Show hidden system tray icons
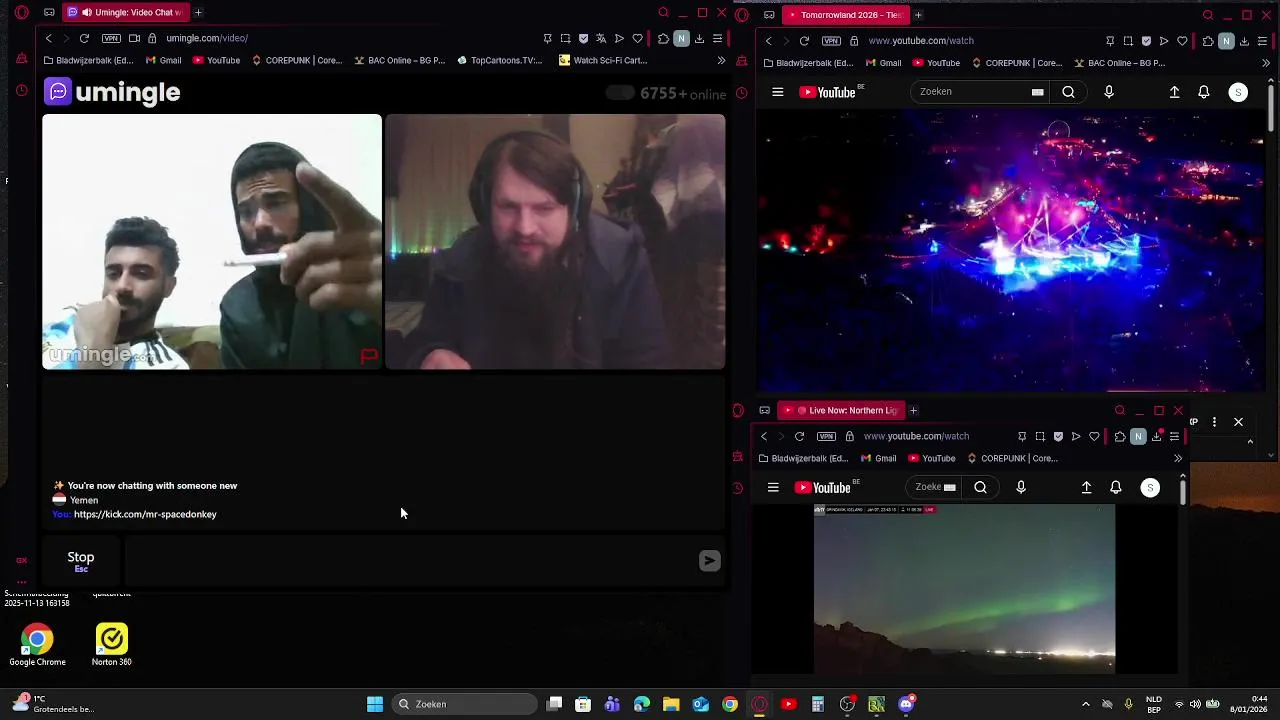Image resolution: width=1280 pixels, height=720 pixels. 1085,704
